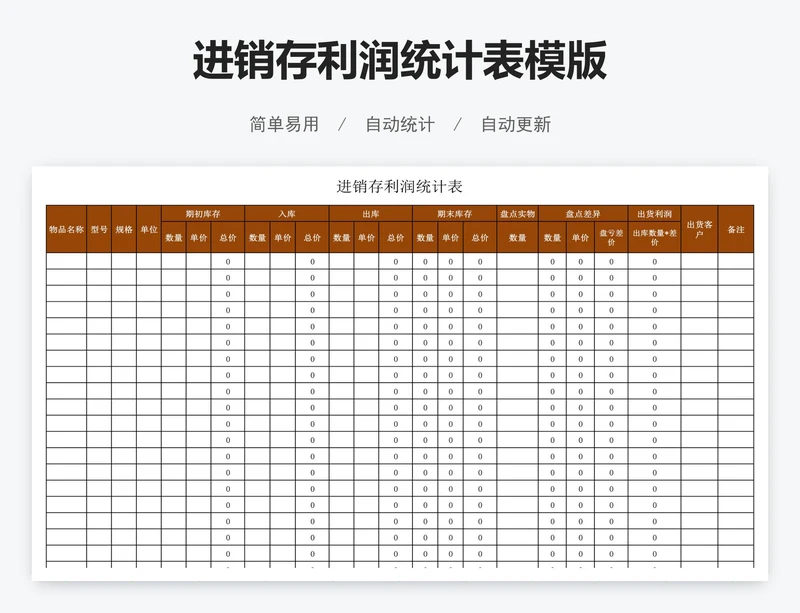Select 单价 subheader under 入库
Image resolution: width=800 pixels, height=613 pixels.
[283, 237]
